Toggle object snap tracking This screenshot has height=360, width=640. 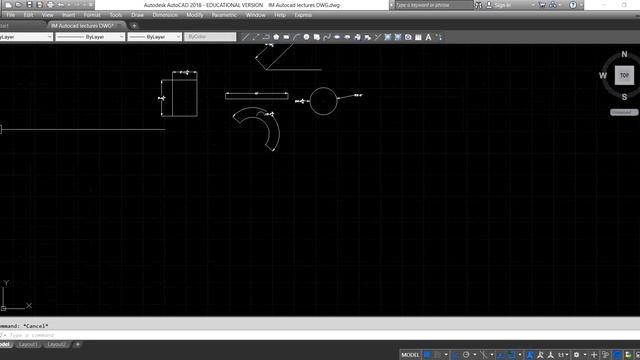tap(501, 355)
